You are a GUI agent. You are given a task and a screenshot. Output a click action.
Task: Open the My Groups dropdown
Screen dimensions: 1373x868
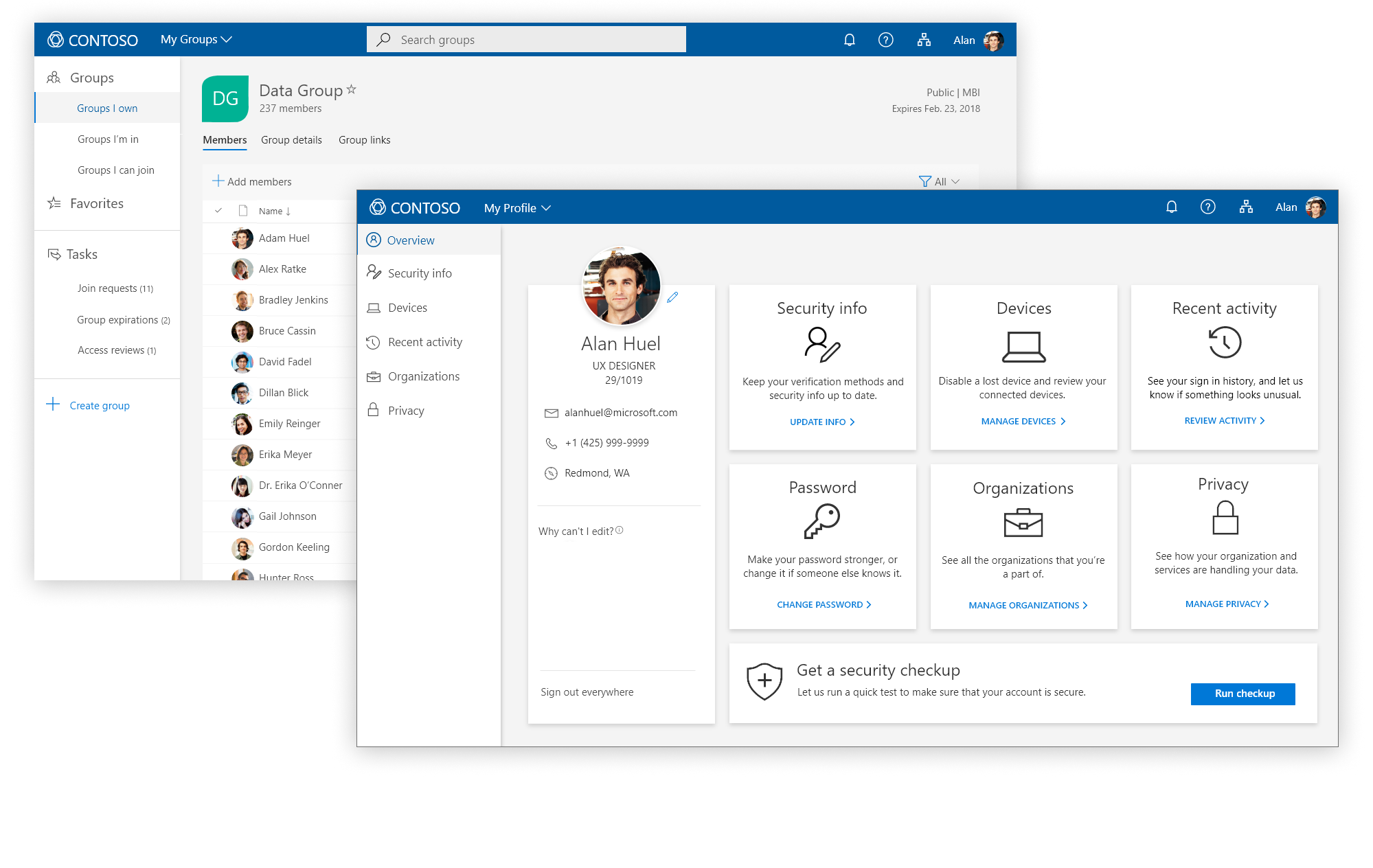pos(196,40)
